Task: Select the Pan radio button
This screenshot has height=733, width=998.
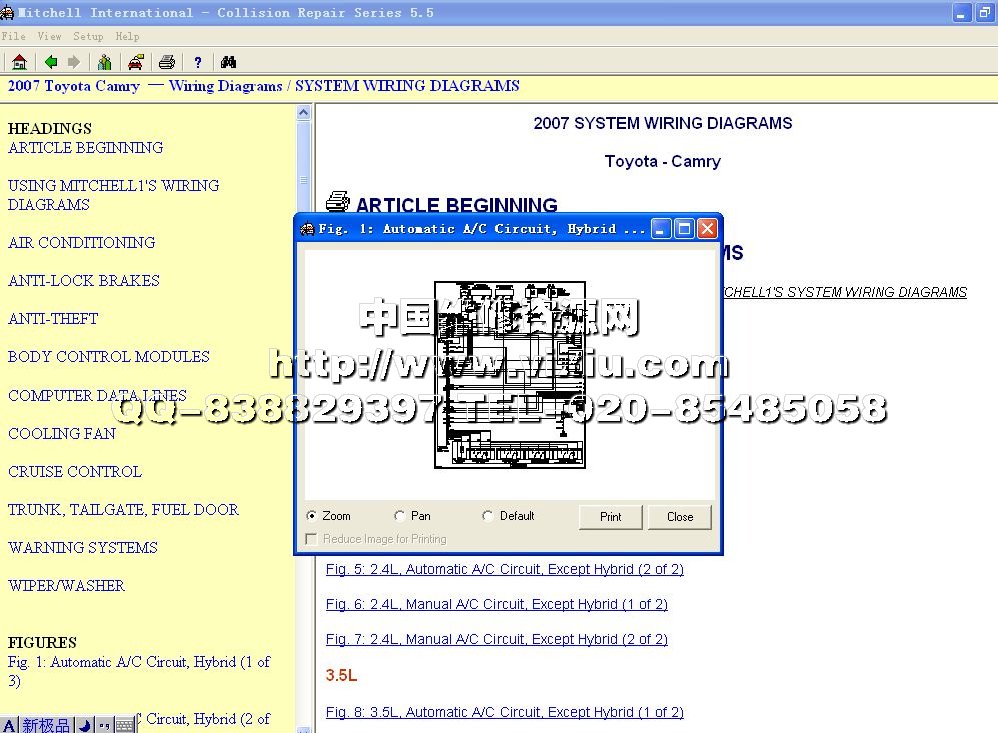Action: point(400,516)
